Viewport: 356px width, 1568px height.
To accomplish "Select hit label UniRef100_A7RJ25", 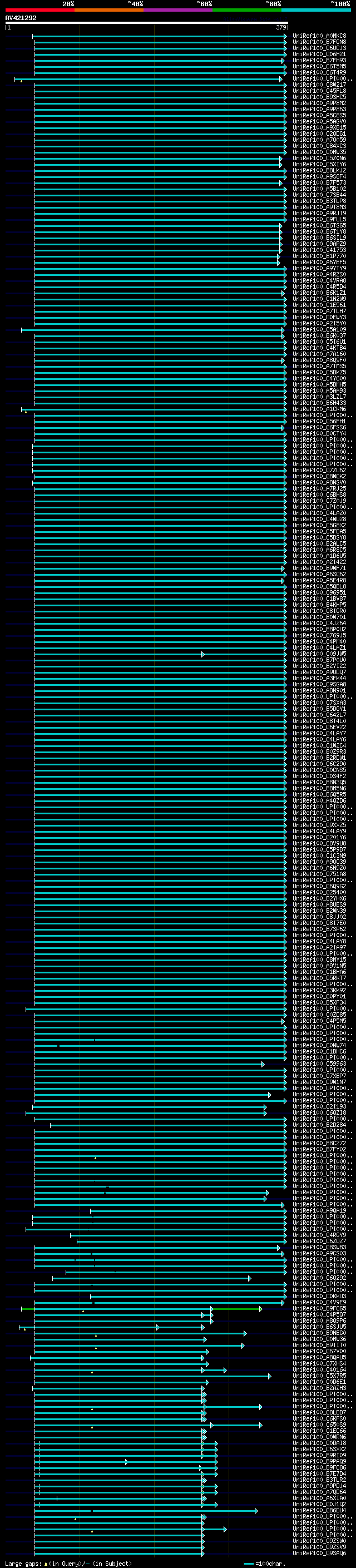I will point(319,489).
